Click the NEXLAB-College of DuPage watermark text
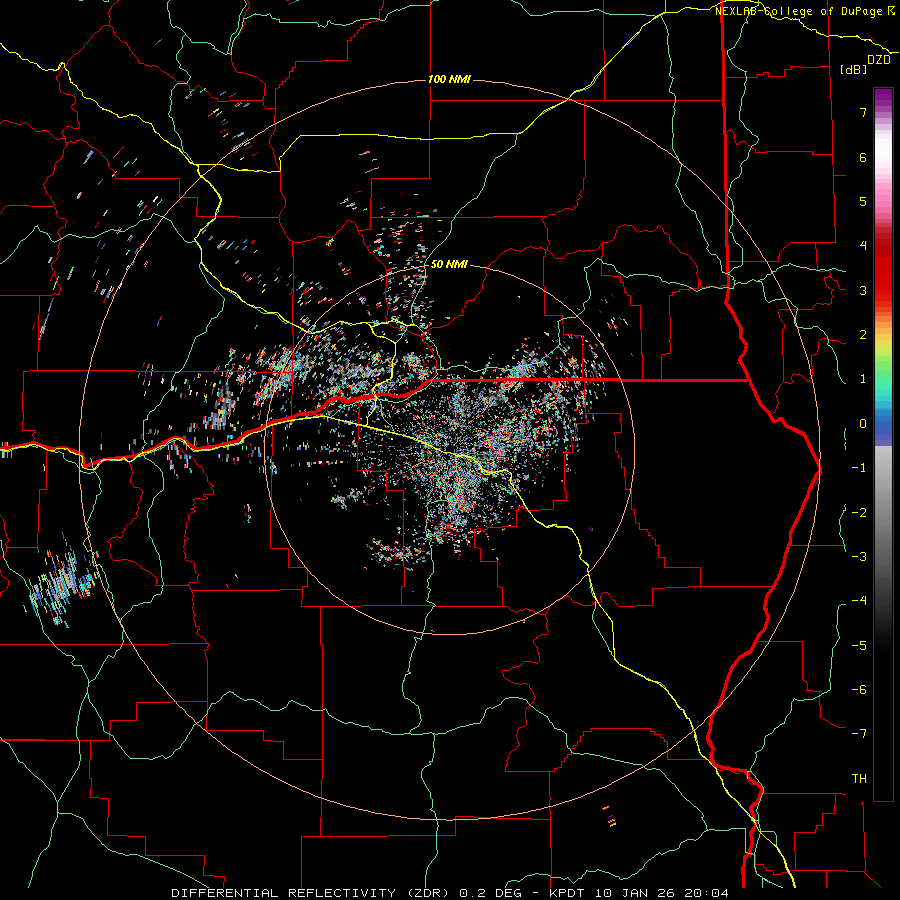The width and height of the screenshot is (900, 900). (805, 11)
